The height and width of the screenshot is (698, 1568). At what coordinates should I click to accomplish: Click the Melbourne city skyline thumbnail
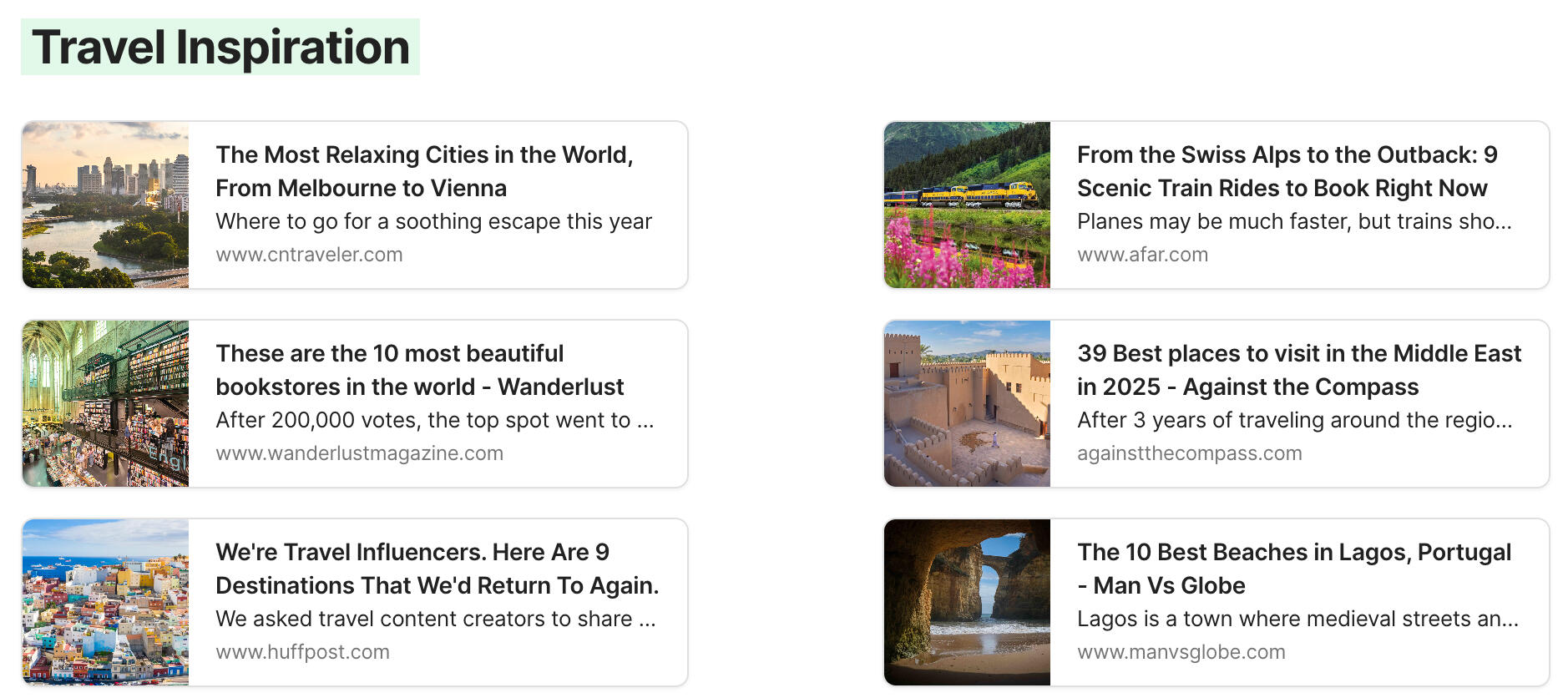(105, 205)
